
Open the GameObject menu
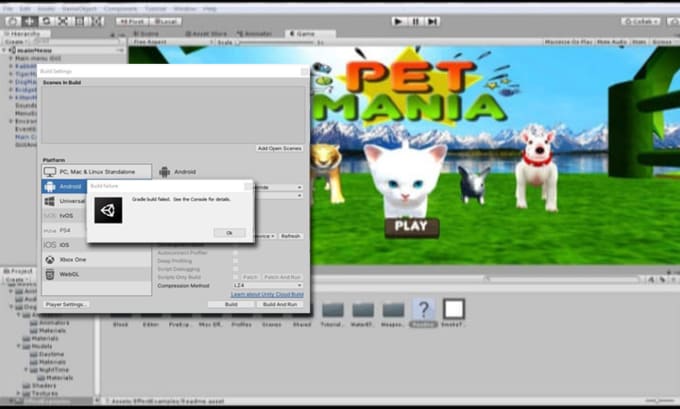pyautogui.click(x=78, y=8)
